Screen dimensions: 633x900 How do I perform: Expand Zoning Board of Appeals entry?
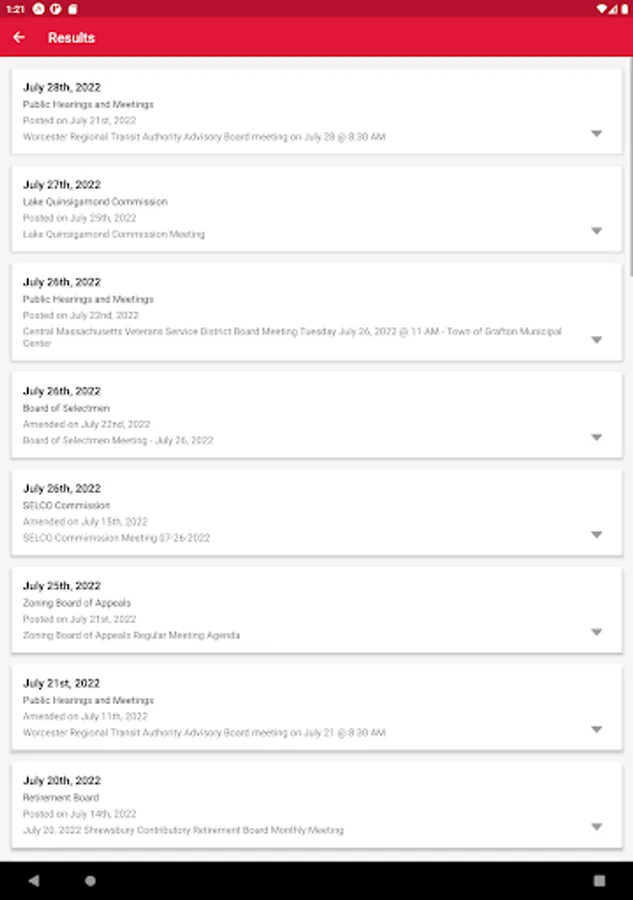click(596, 632)
